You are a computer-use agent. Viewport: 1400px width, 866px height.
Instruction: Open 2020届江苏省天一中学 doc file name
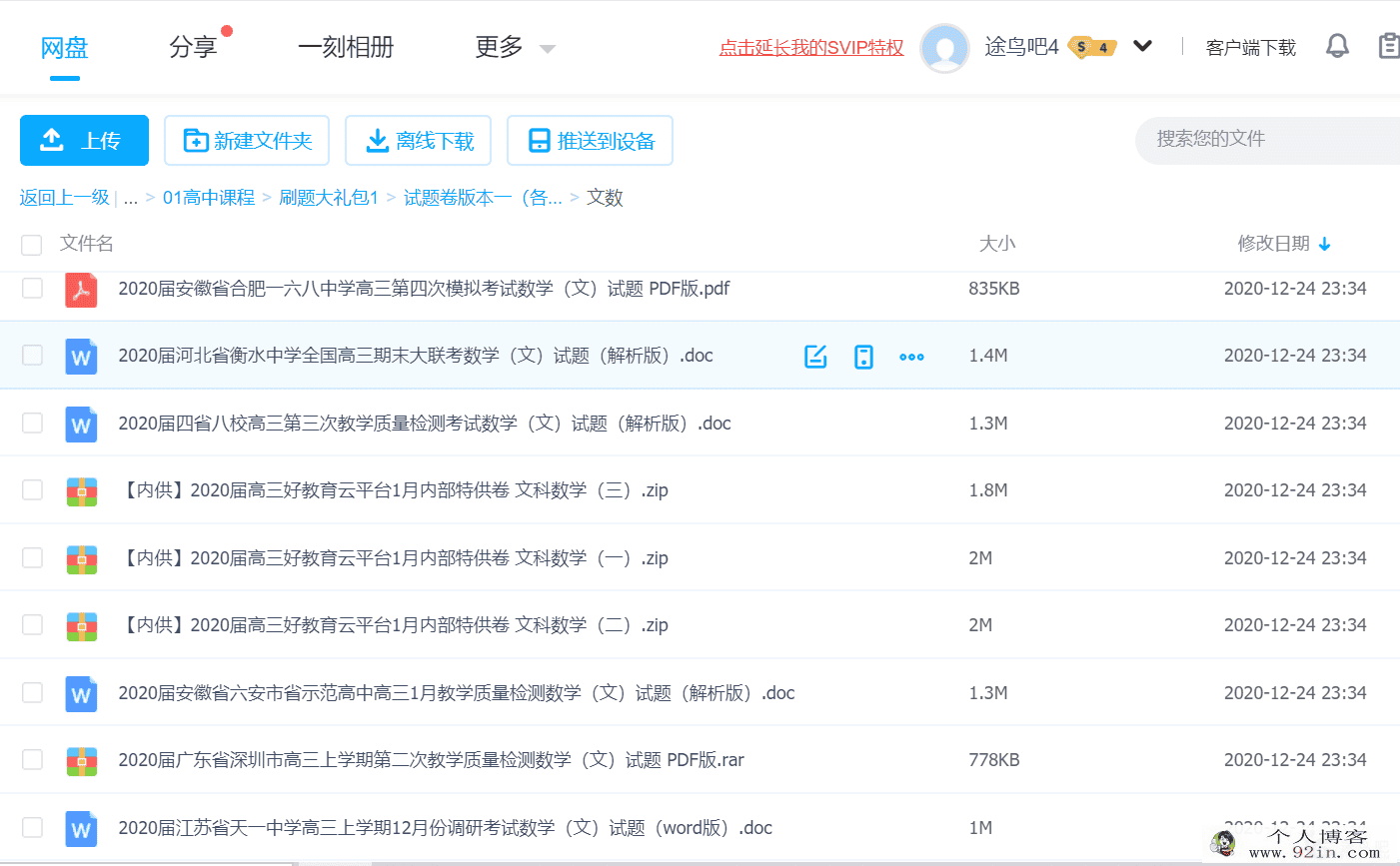click(x=446, y=828)
